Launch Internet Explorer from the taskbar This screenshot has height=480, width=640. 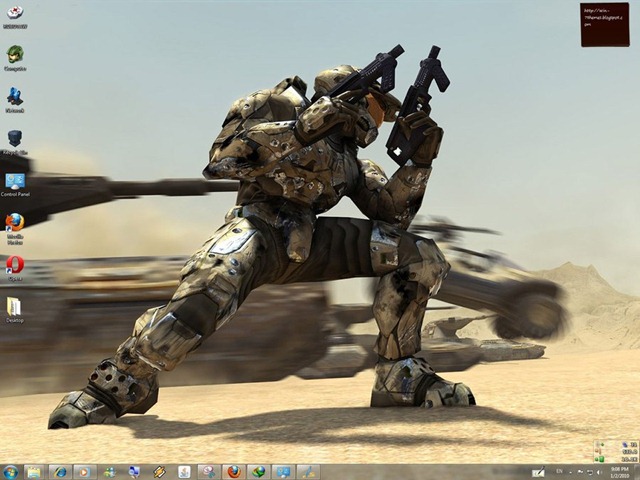(60, 472)
